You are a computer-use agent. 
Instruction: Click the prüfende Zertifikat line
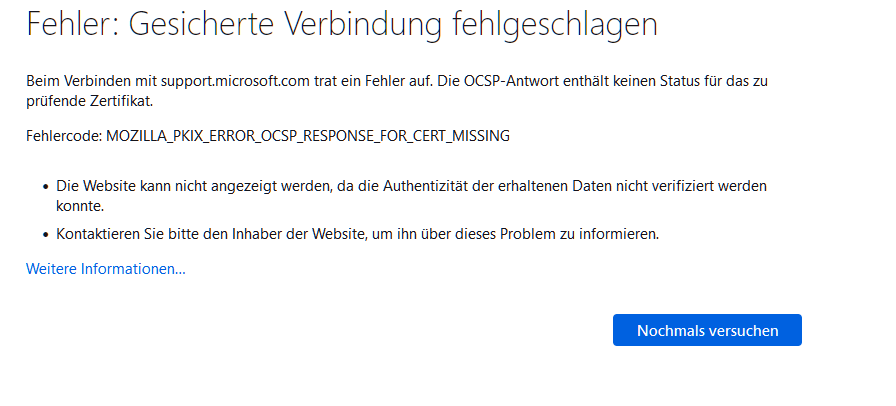(x=90, y=102)
